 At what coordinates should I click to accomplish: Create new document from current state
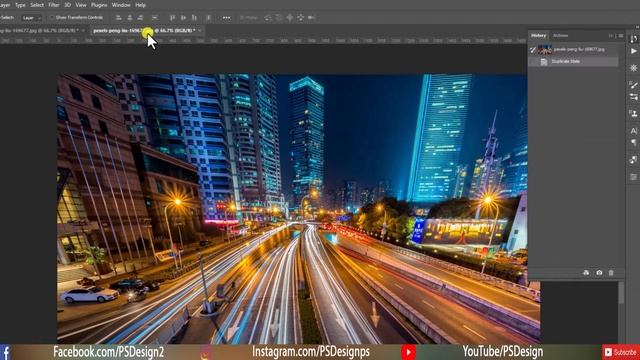coord(586,272)
